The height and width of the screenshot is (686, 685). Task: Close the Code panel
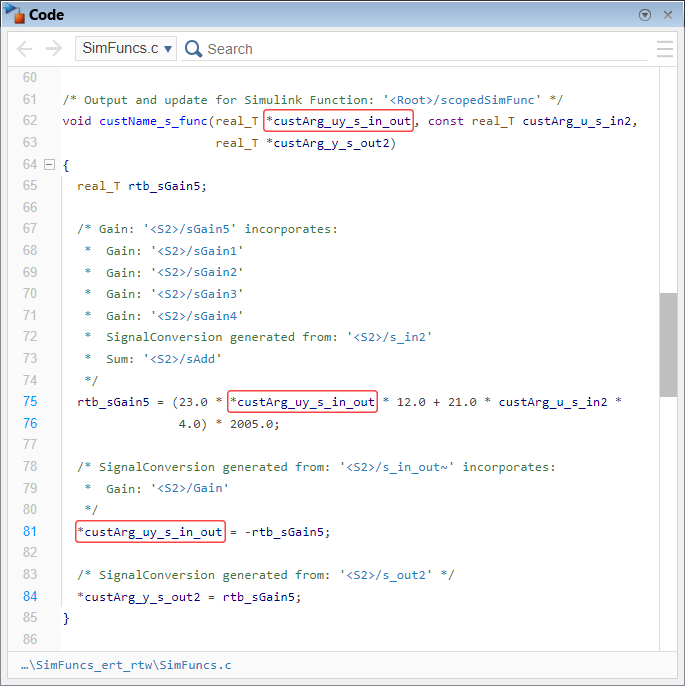pyautogui.click(x=668, y=15)
